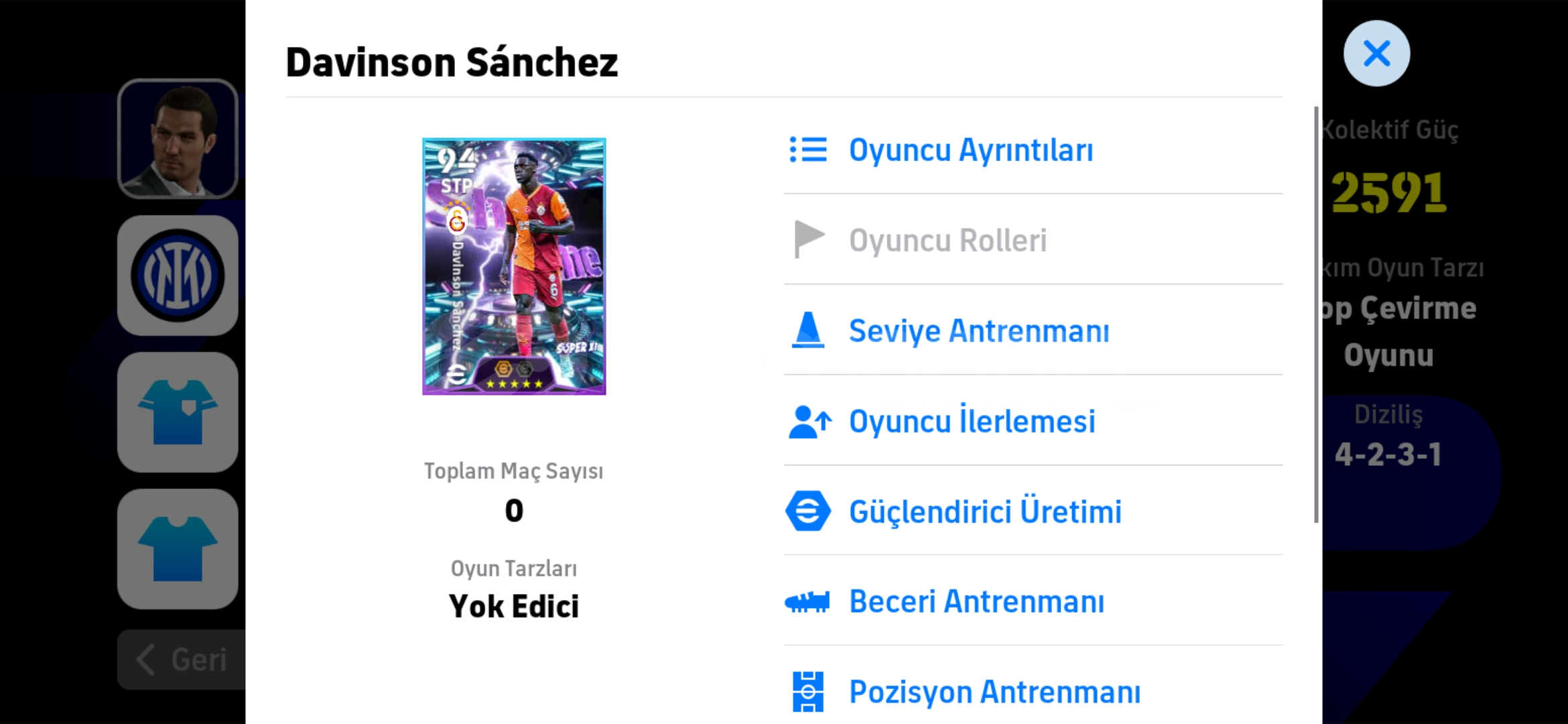Tap the Inter club badge icon
This screenshot has width=1568, height=724.
[178, 276]
